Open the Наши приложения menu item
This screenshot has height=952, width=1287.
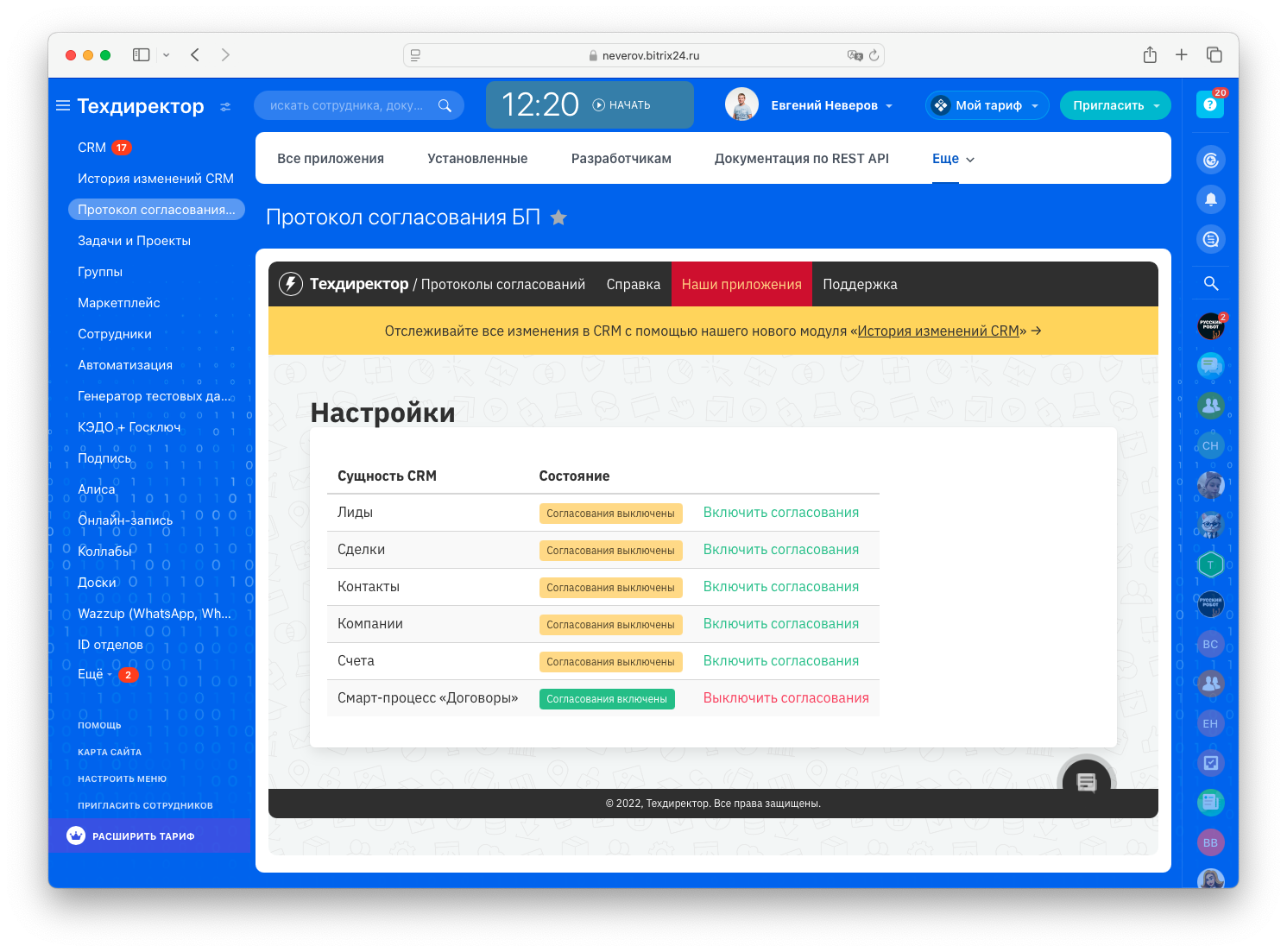741,284
